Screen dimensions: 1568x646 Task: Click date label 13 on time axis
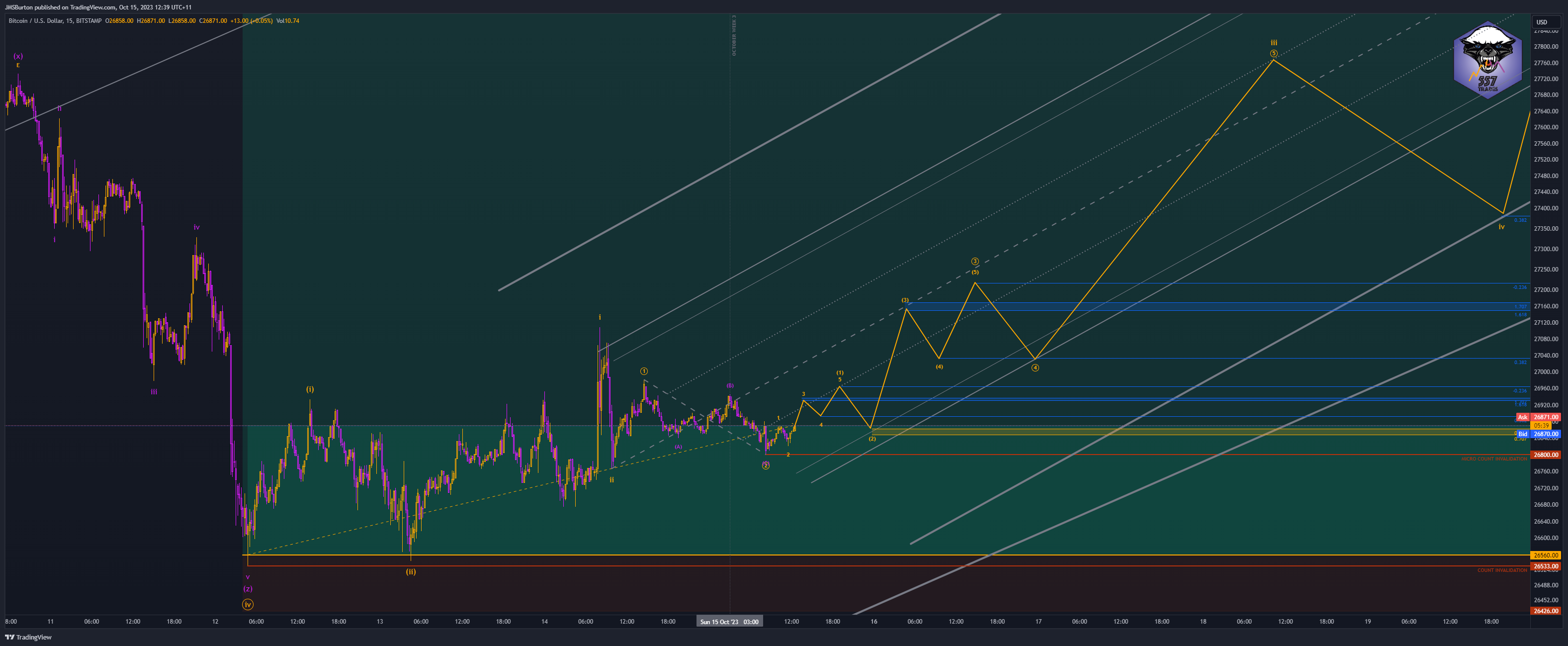(x=380, y=622)
